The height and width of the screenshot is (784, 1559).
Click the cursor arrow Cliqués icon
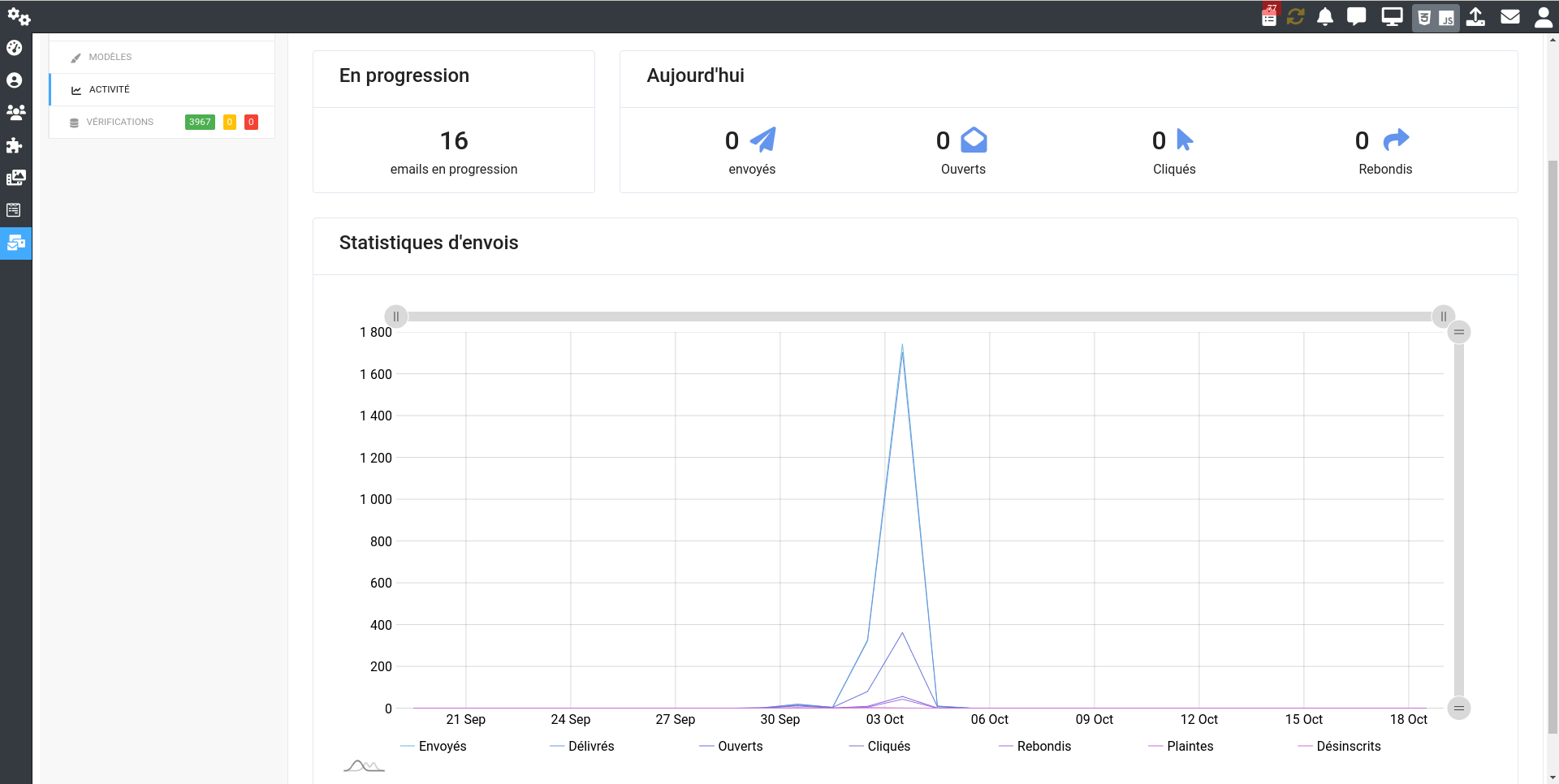1185,140
